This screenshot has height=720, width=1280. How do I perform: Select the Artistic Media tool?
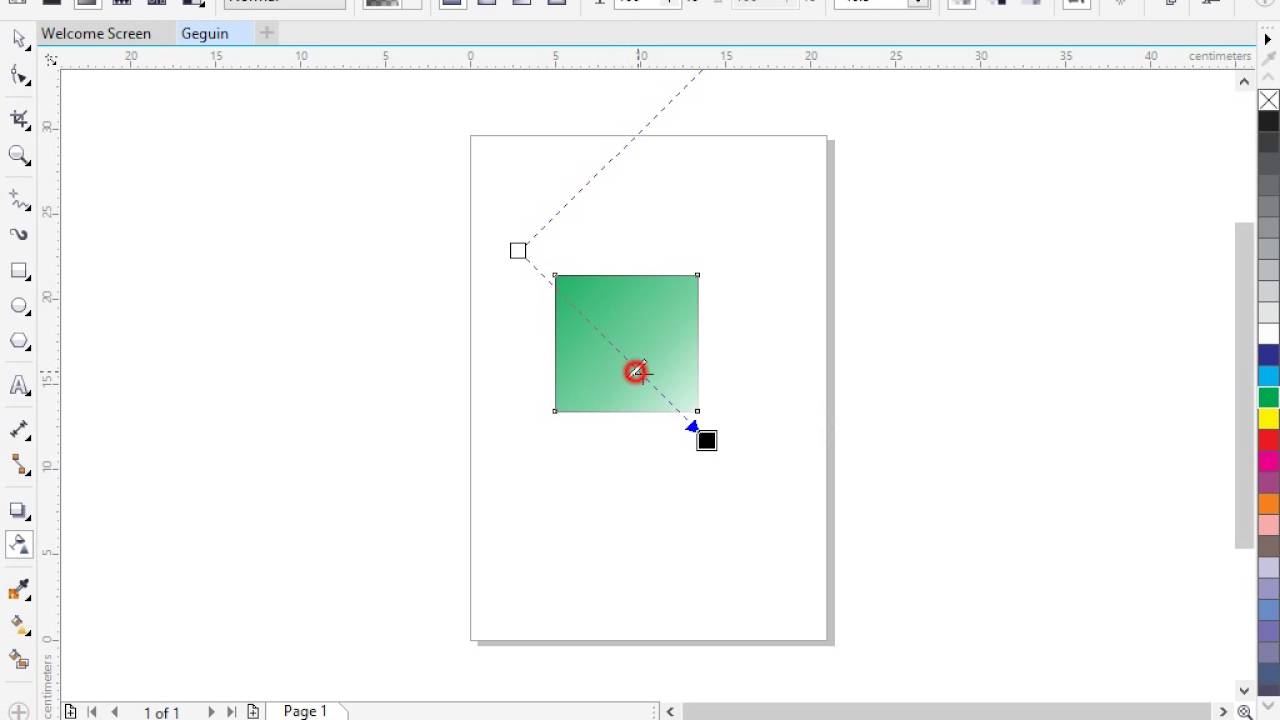pyautogui.click(x=19, y=234)
